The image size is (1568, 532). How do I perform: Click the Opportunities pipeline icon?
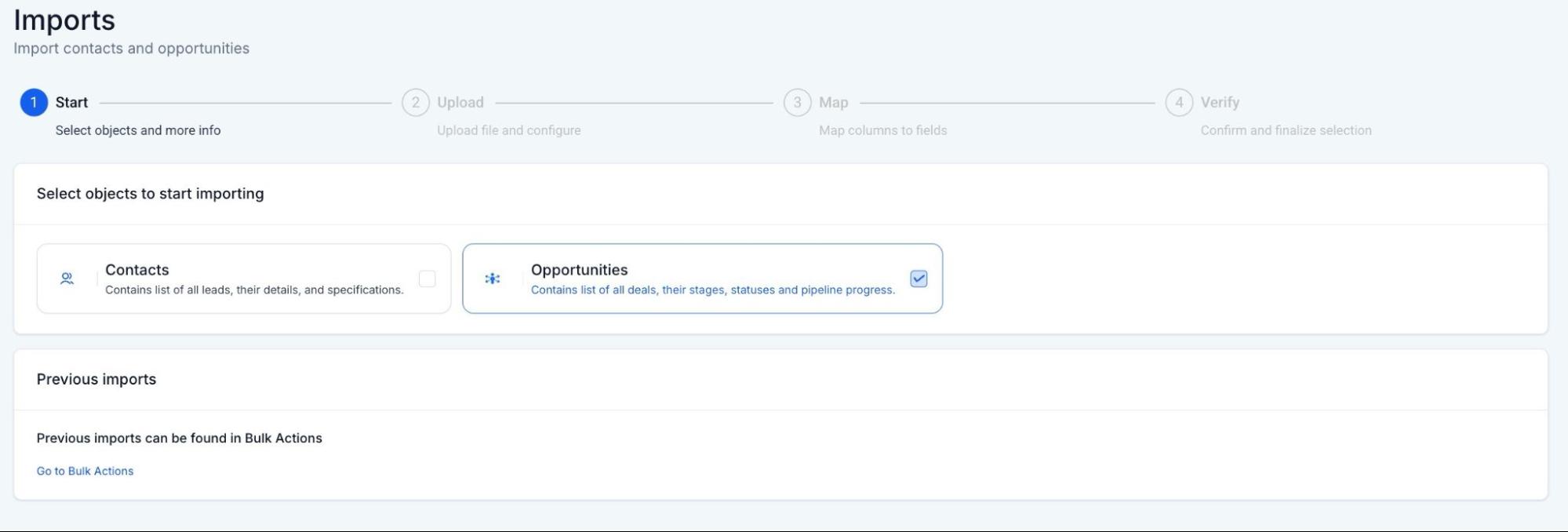[493, 279]
